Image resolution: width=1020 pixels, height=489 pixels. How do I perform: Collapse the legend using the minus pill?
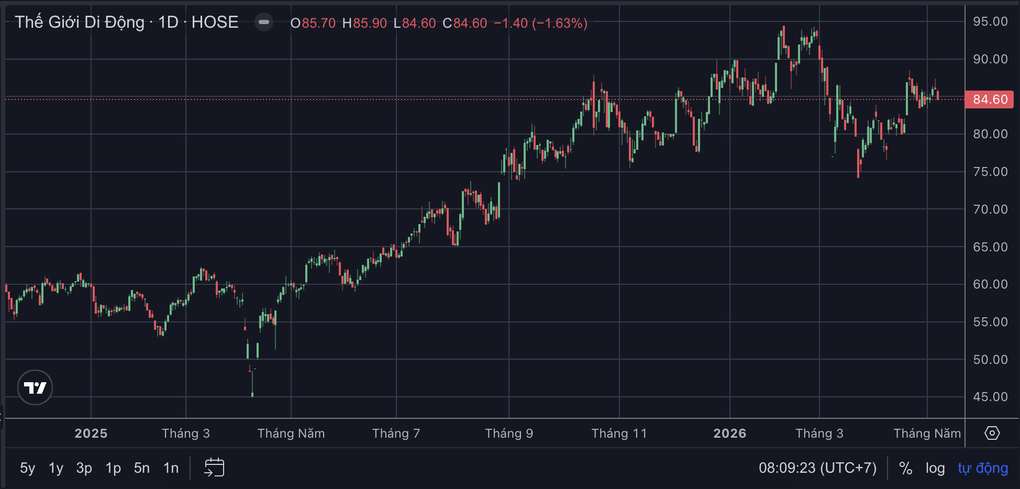click(263, 23)
